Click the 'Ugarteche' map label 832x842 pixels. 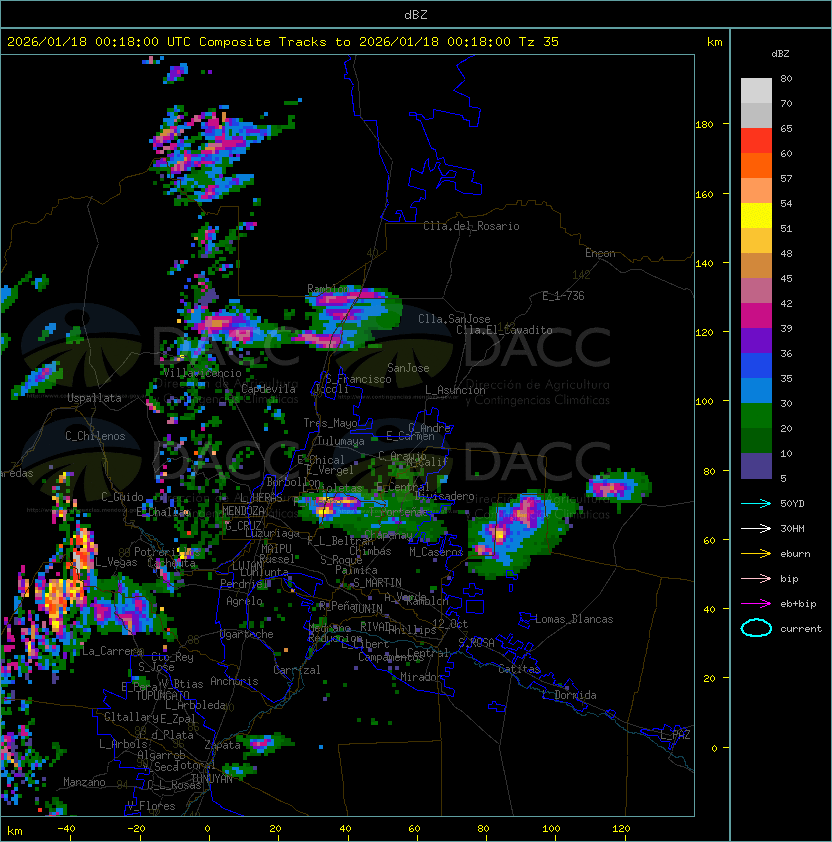[247, 634]
